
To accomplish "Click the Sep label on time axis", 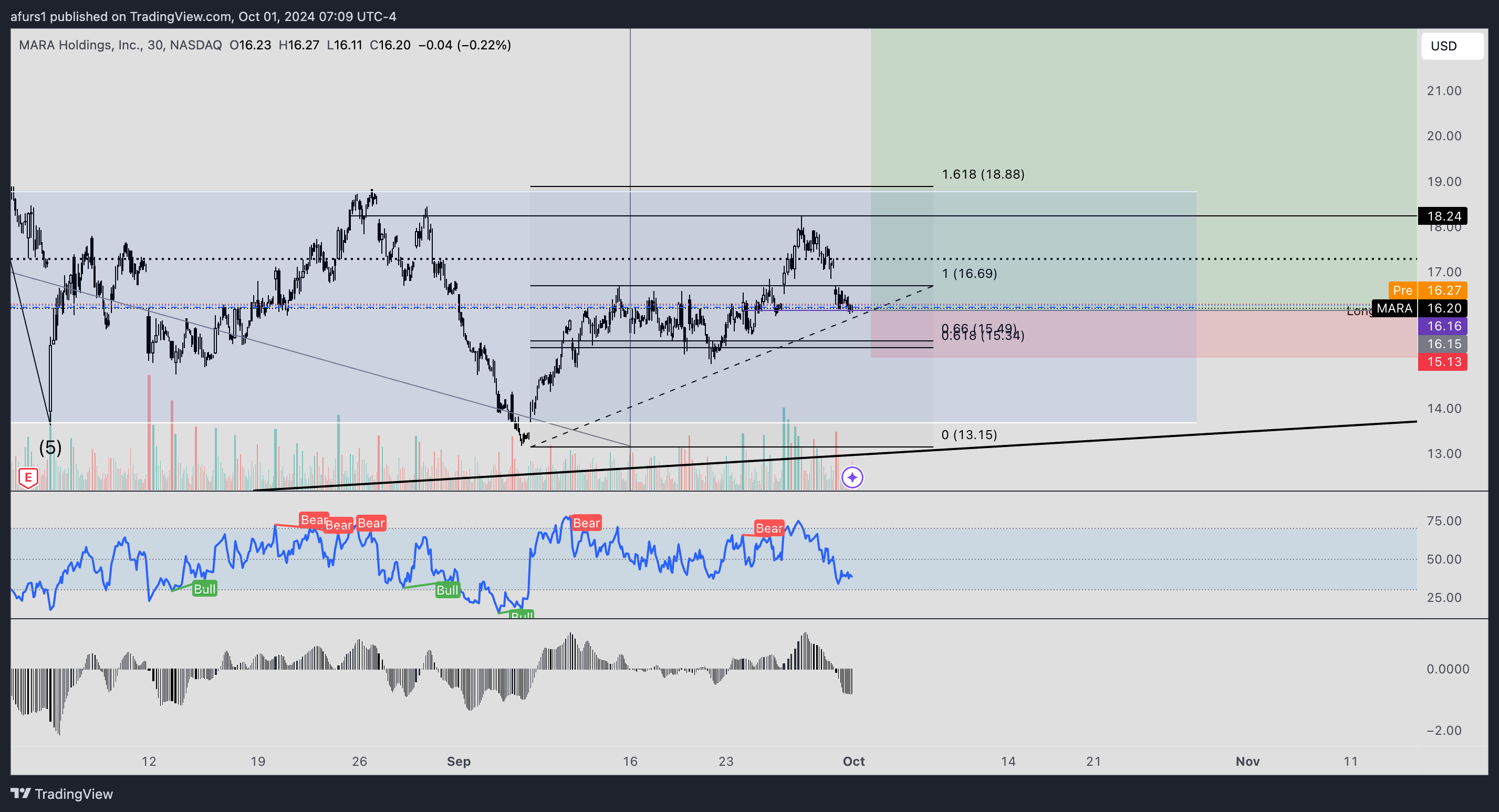I will tap(459, 762).
